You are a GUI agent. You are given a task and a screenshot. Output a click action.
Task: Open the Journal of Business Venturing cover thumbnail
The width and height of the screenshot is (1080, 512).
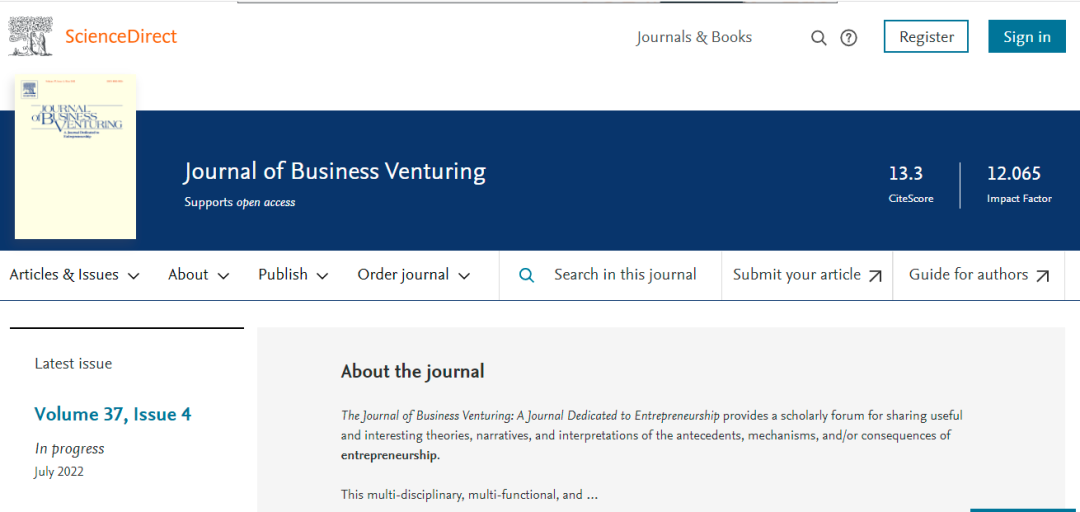76,158
